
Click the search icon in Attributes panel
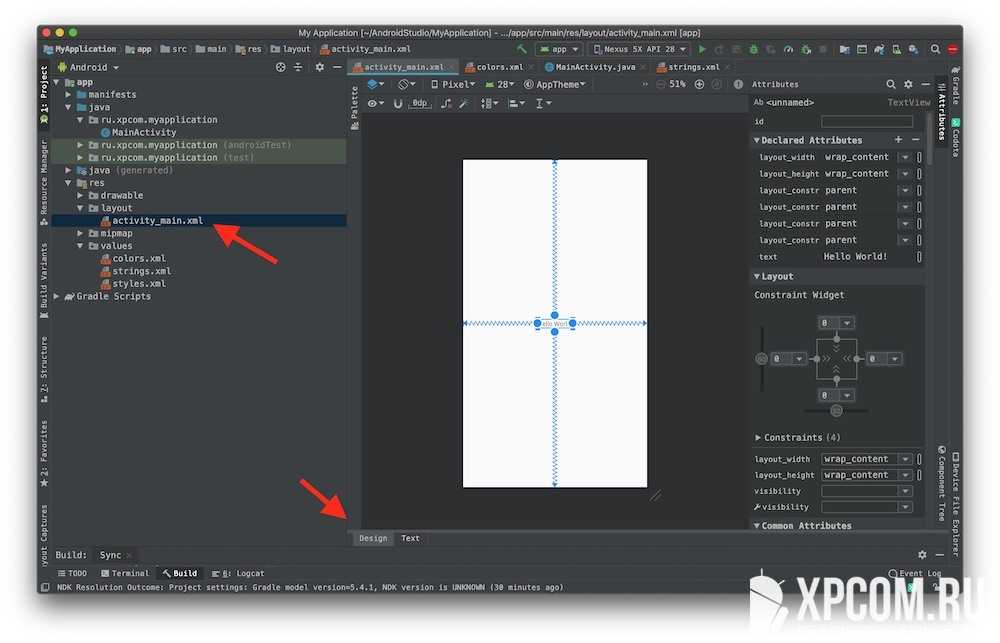[891, 85]
